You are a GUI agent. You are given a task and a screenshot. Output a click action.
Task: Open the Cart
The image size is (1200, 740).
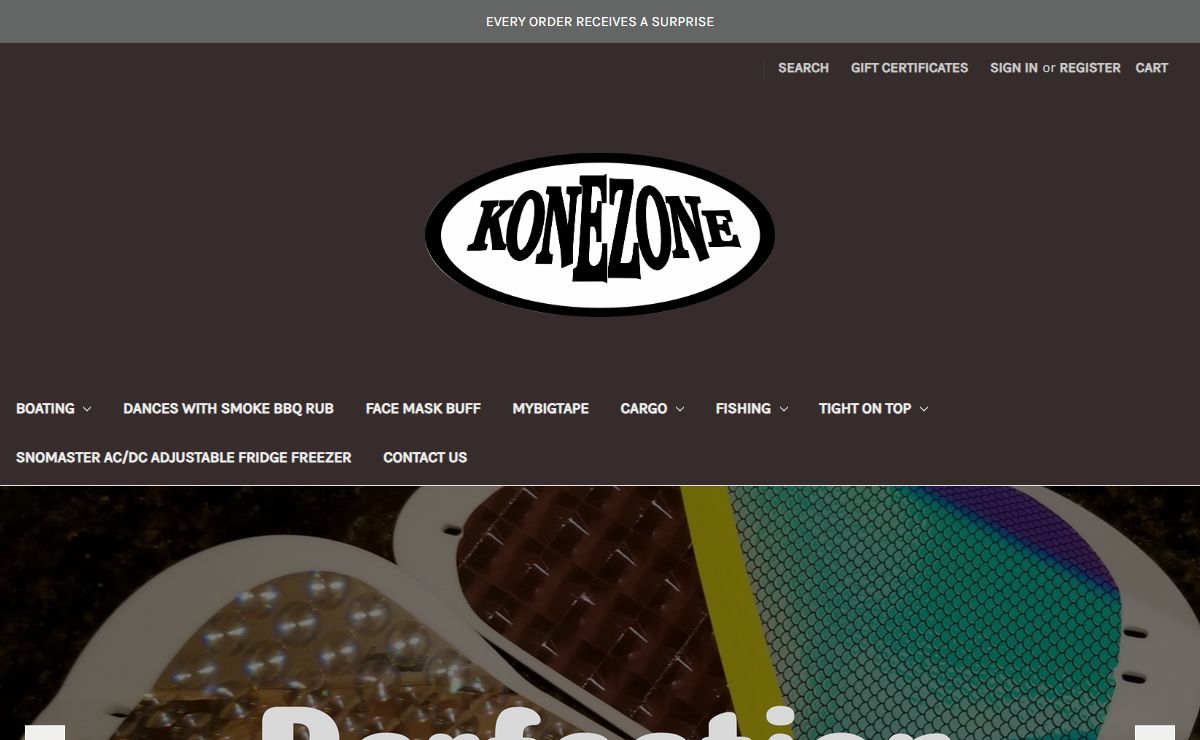coord(1151,68)
